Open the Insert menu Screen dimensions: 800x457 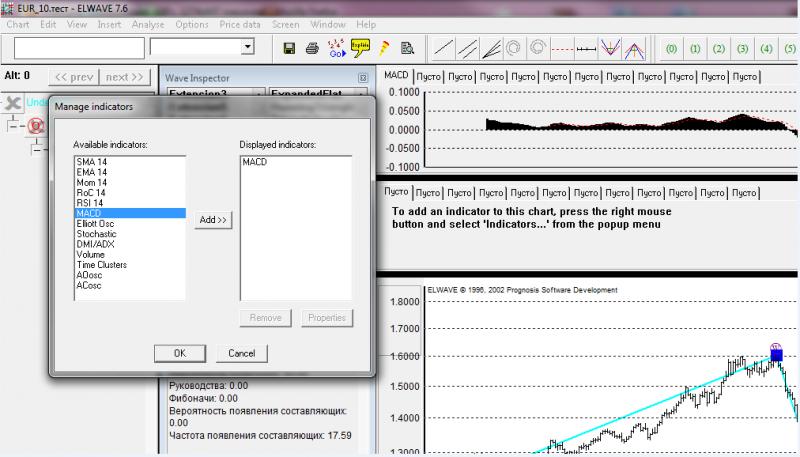(x=109, y=24)
